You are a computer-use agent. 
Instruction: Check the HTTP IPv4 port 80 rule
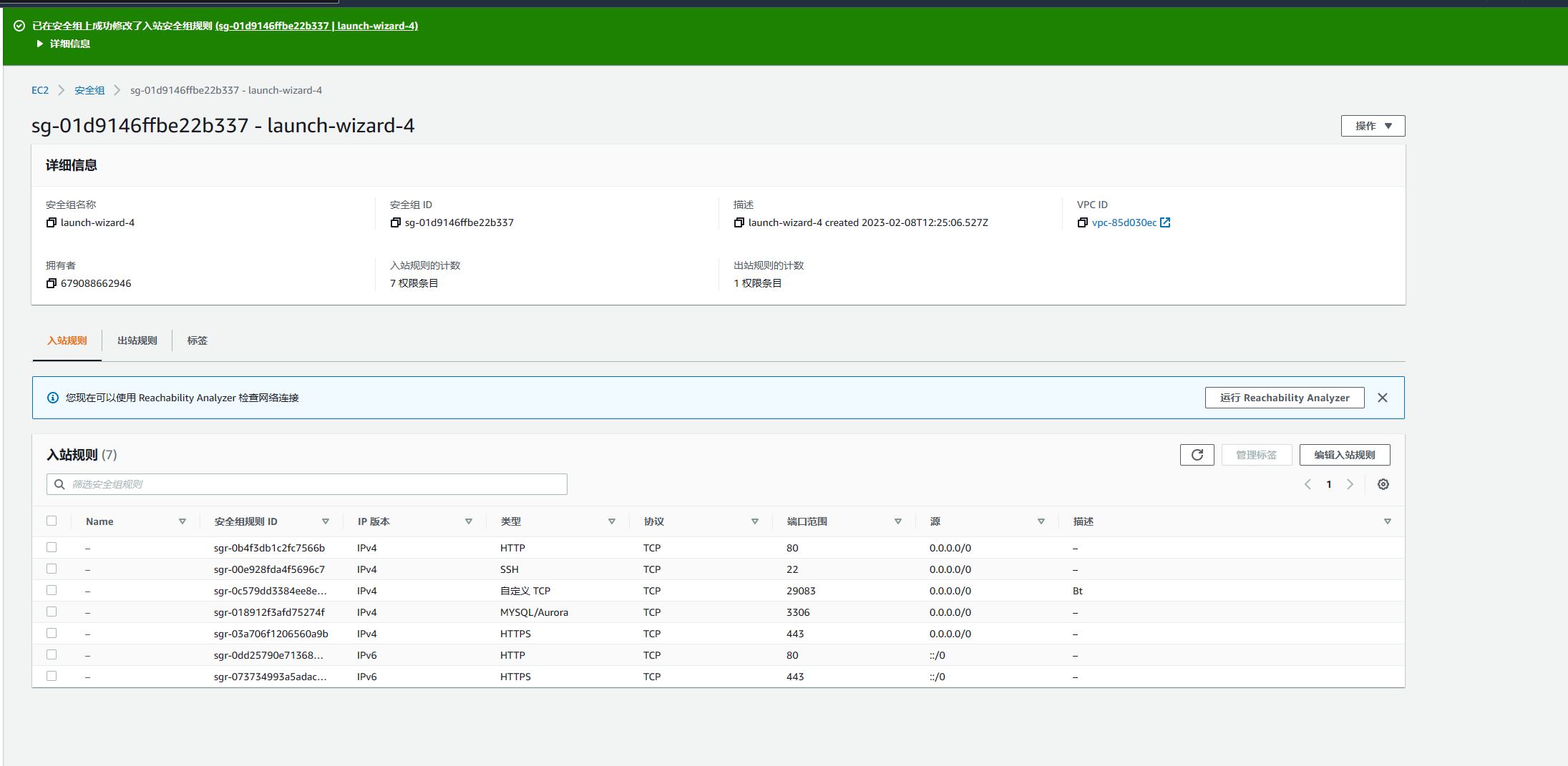52,547
